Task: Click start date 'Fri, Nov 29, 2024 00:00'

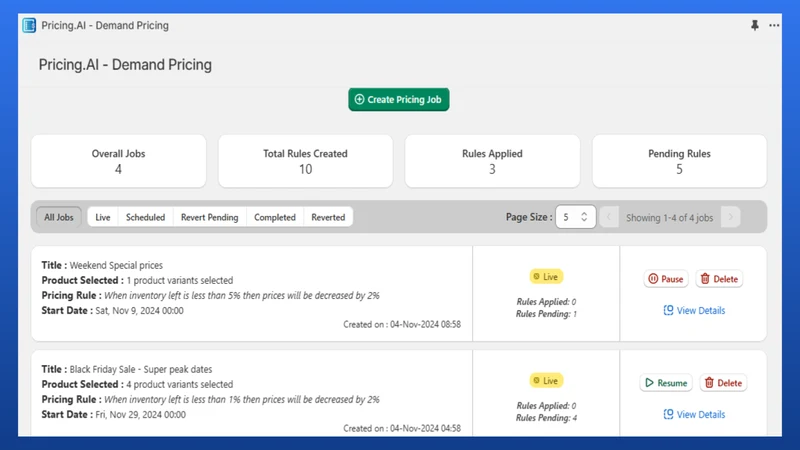Action: coord(140,415)
